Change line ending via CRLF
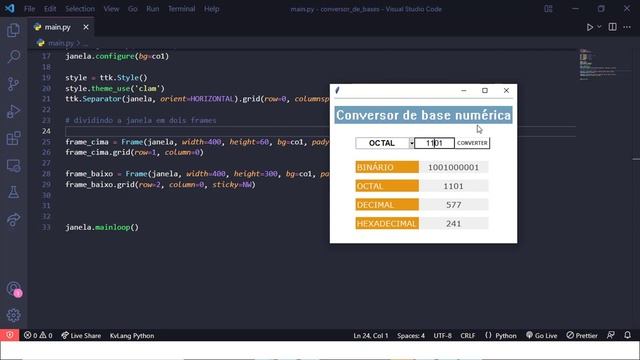This screenshot has height=360, width=640. point(468,336)
